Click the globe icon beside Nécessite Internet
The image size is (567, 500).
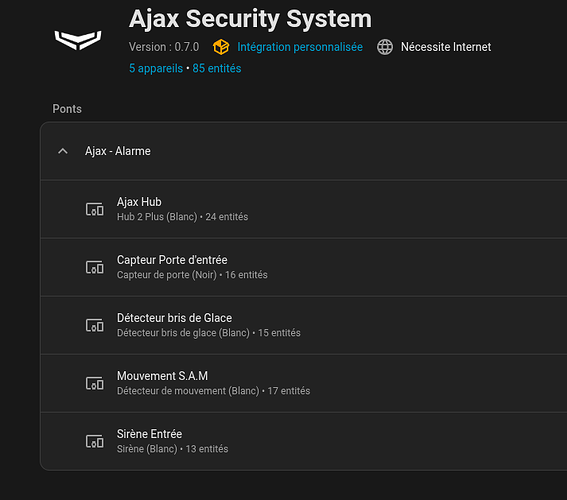tap(385, 47)
